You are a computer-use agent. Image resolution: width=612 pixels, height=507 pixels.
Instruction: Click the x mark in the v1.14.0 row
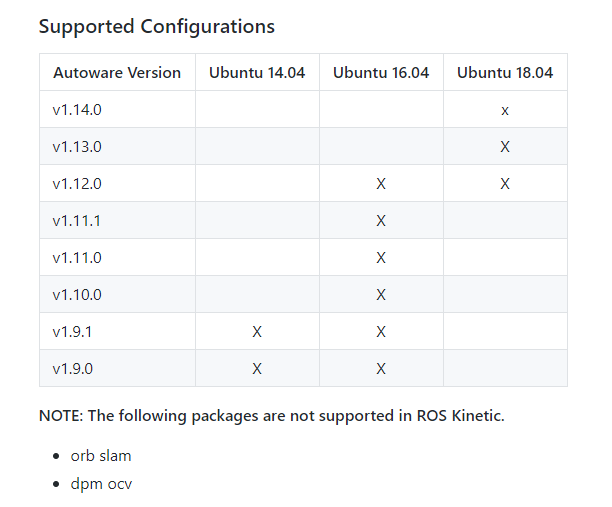coord(505,110)
